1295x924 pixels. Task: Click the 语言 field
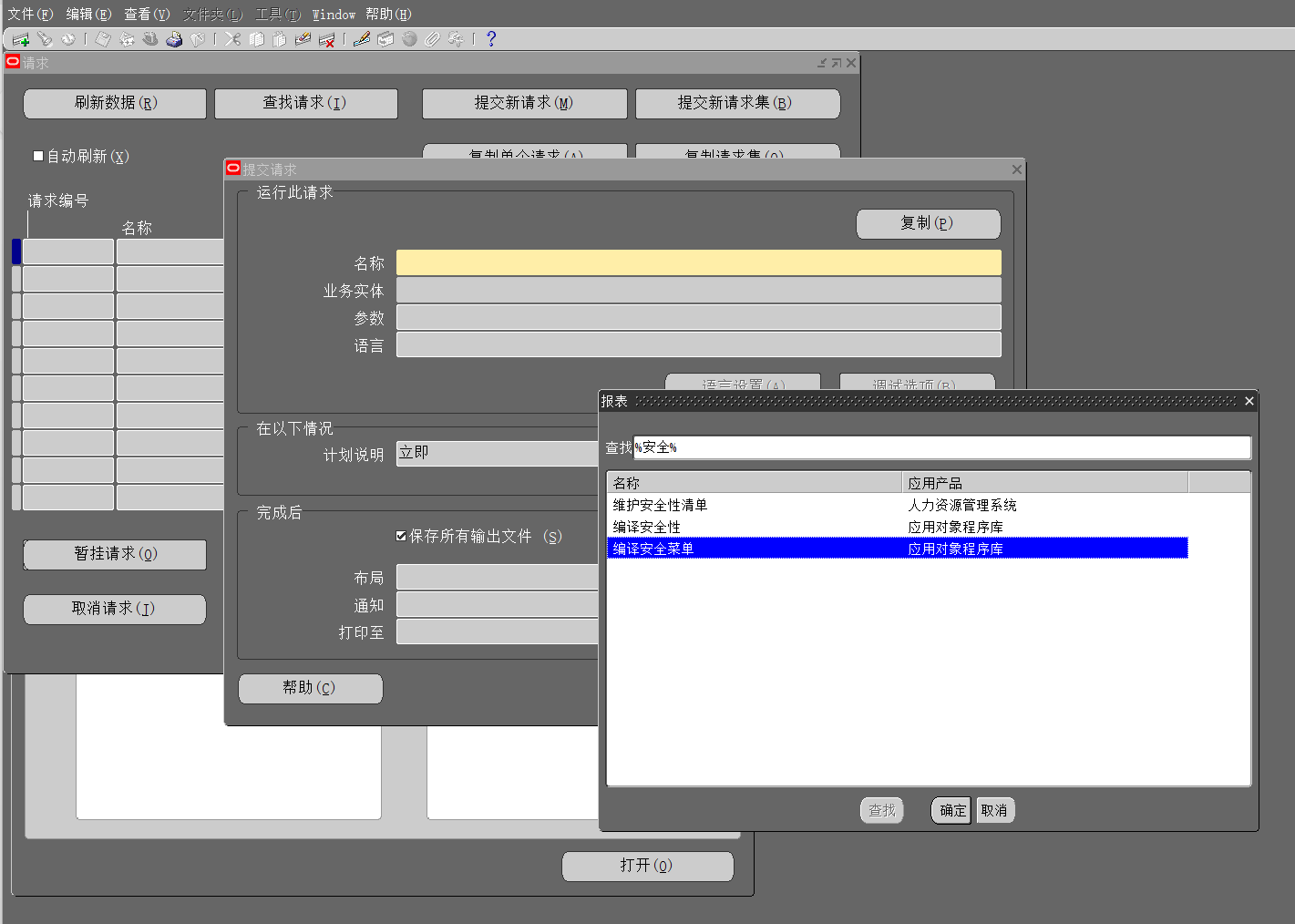click(699, 344)
